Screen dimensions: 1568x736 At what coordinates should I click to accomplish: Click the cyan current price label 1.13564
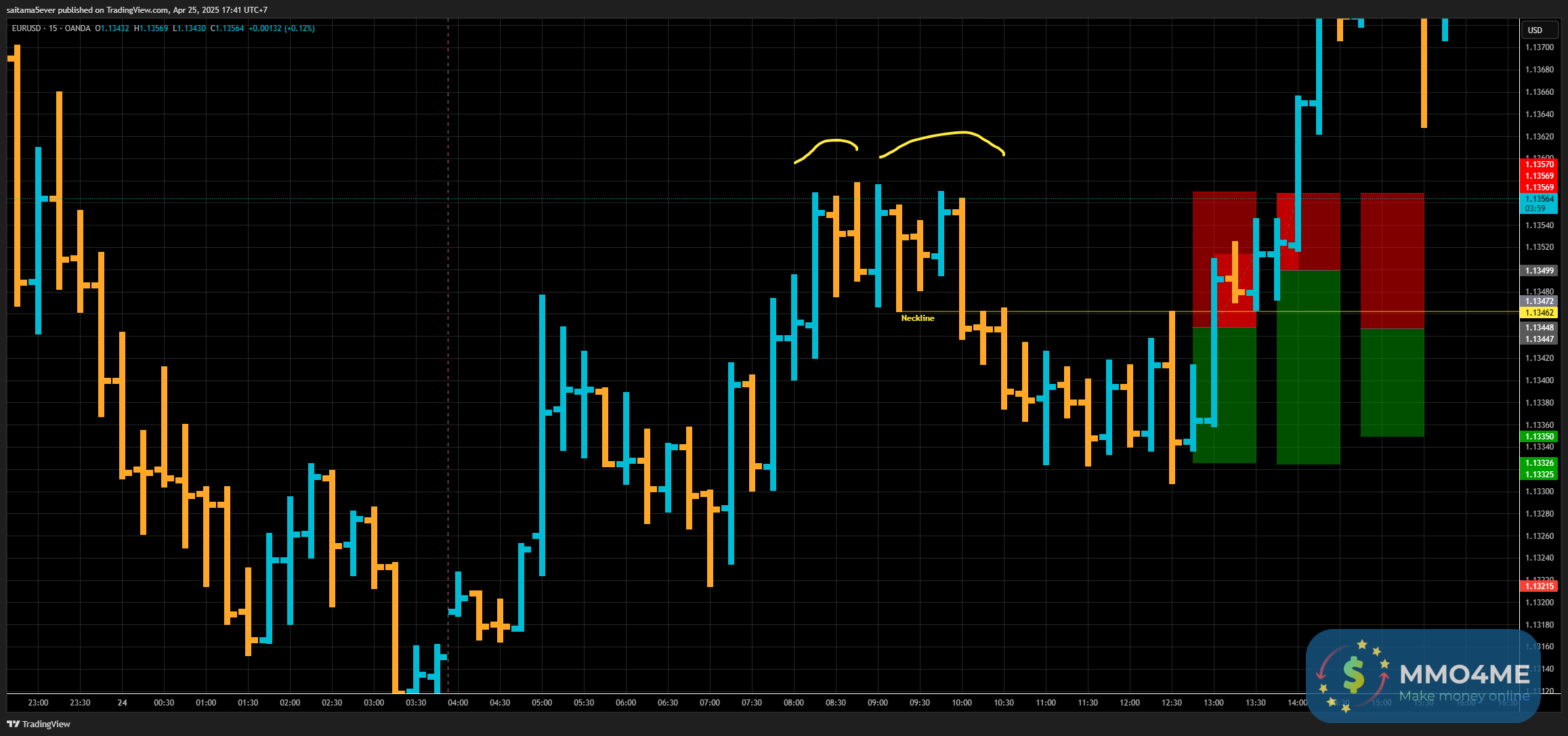[x=1539, y=199]
